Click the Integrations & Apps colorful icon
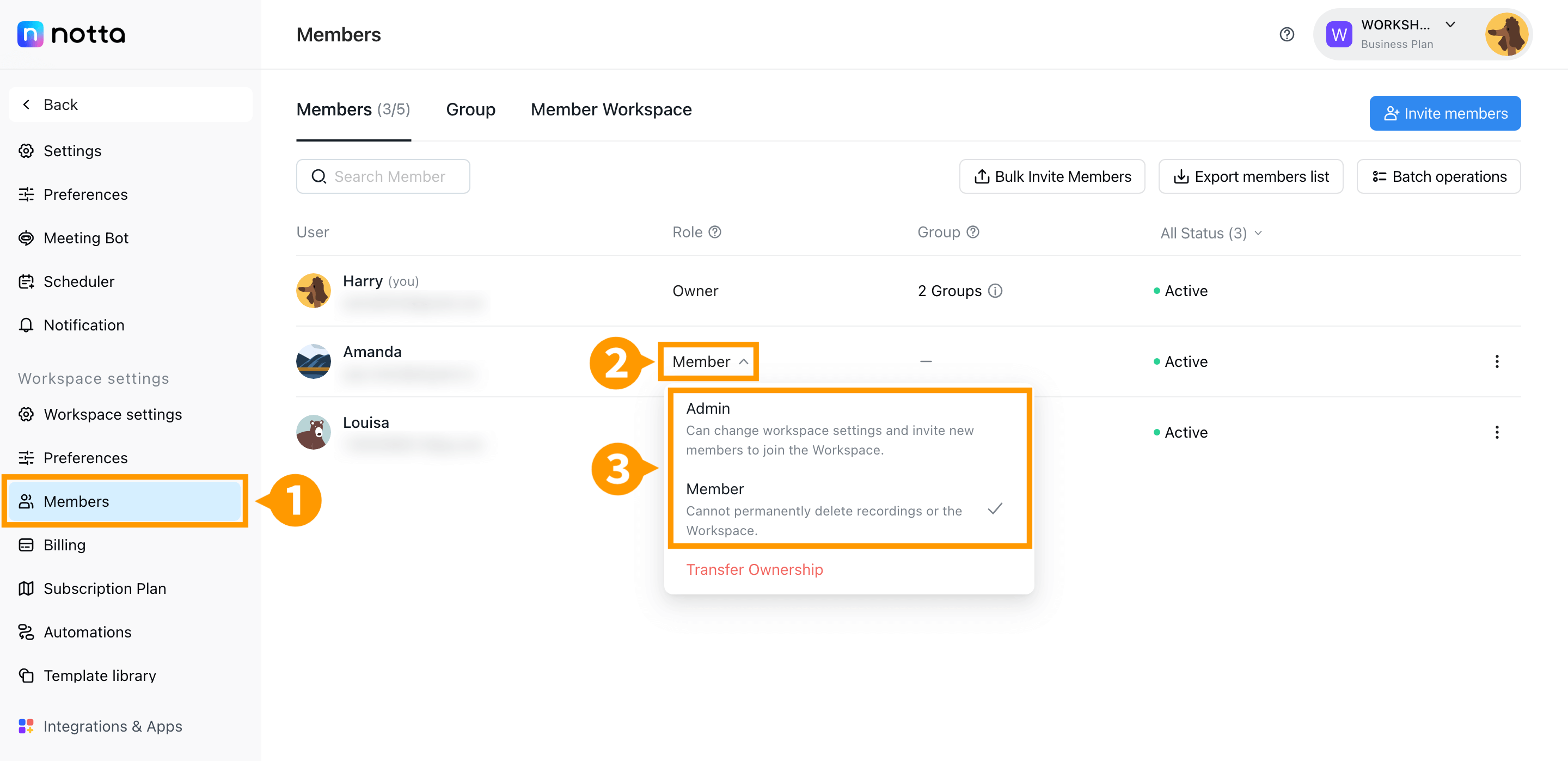Screen dimensions: 1568x761 point(26,726)
